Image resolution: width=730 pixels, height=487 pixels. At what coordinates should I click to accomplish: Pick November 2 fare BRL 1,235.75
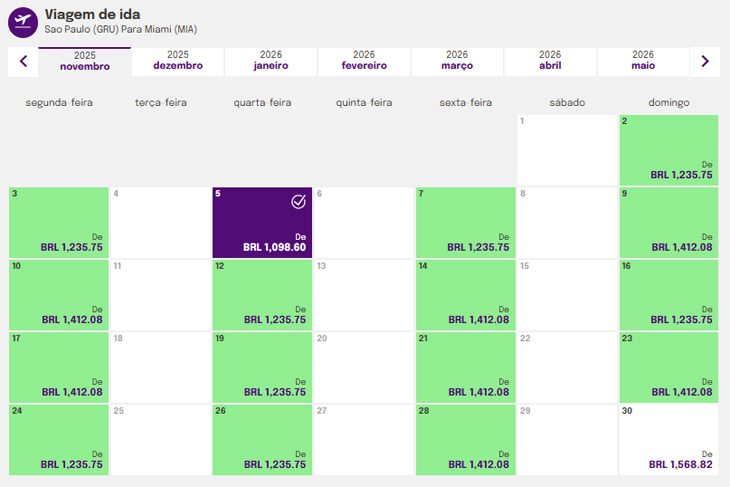tap(668, 150)
